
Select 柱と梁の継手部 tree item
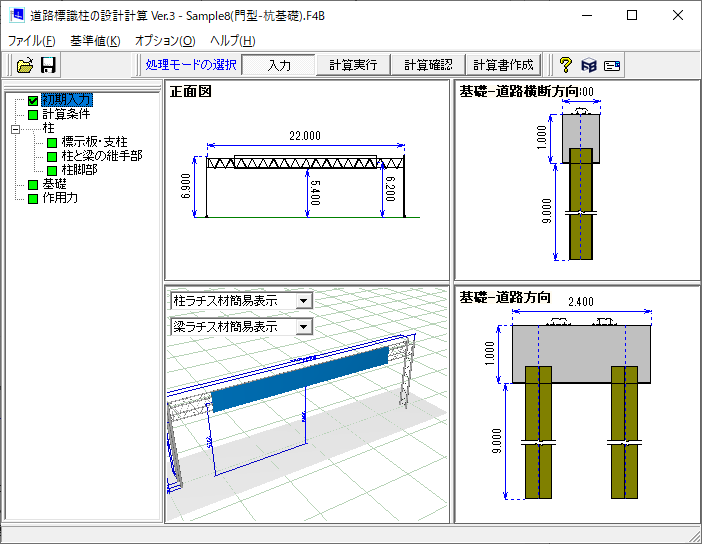tap(102, 156)
